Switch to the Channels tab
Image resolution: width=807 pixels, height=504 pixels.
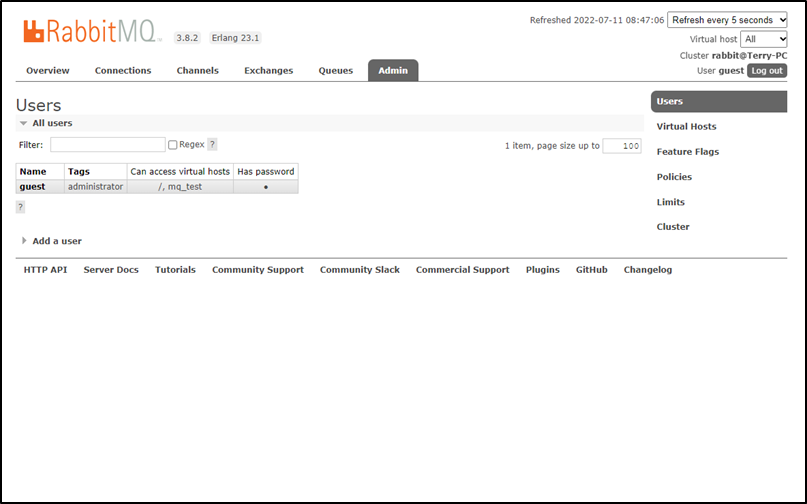198,71
